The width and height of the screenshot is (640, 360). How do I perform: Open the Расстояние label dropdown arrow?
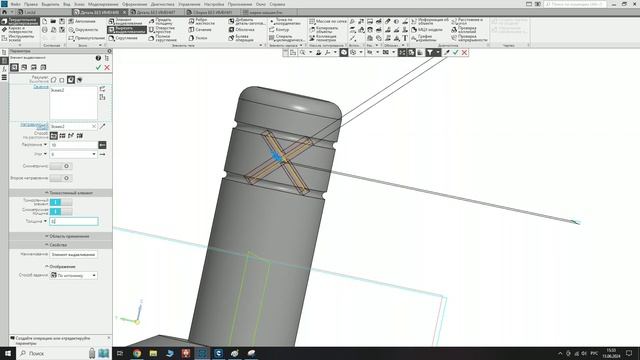click(45, 144)
